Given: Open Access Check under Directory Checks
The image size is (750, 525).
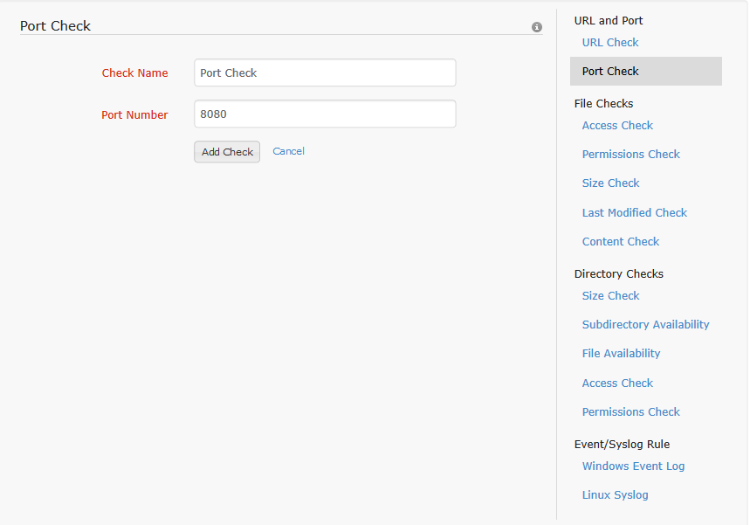Looking at the screenshot, I should 617,383.
